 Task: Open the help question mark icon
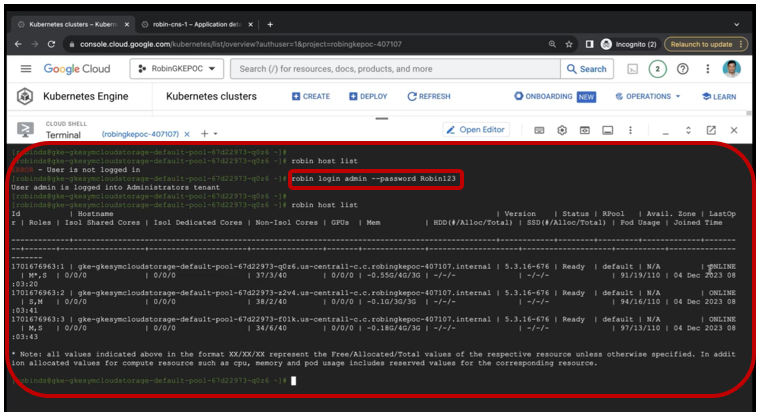682,69
